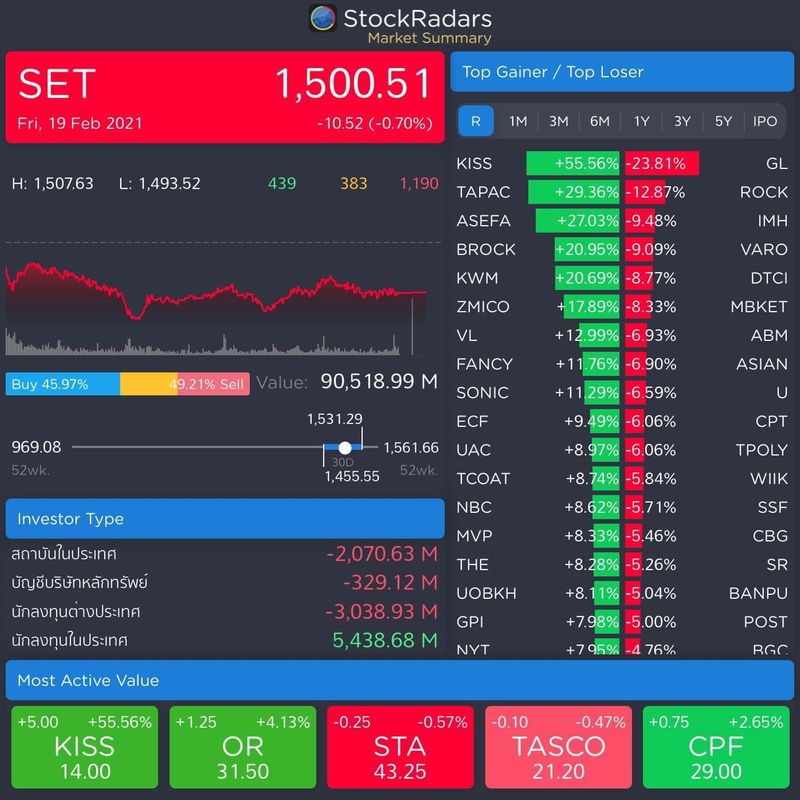Select the 5Y timeframe tab

coord(722,121)
